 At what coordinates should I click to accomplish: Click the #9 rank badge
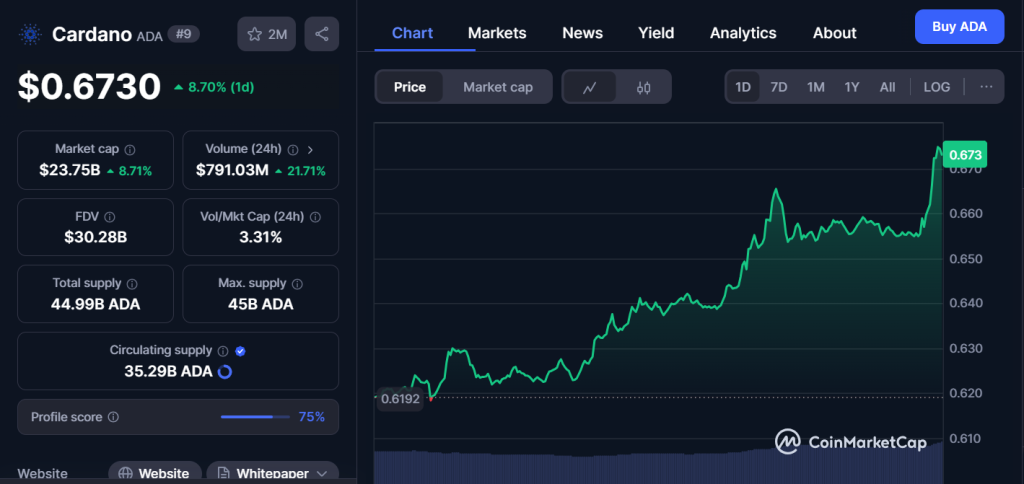[x=184, y=33]
